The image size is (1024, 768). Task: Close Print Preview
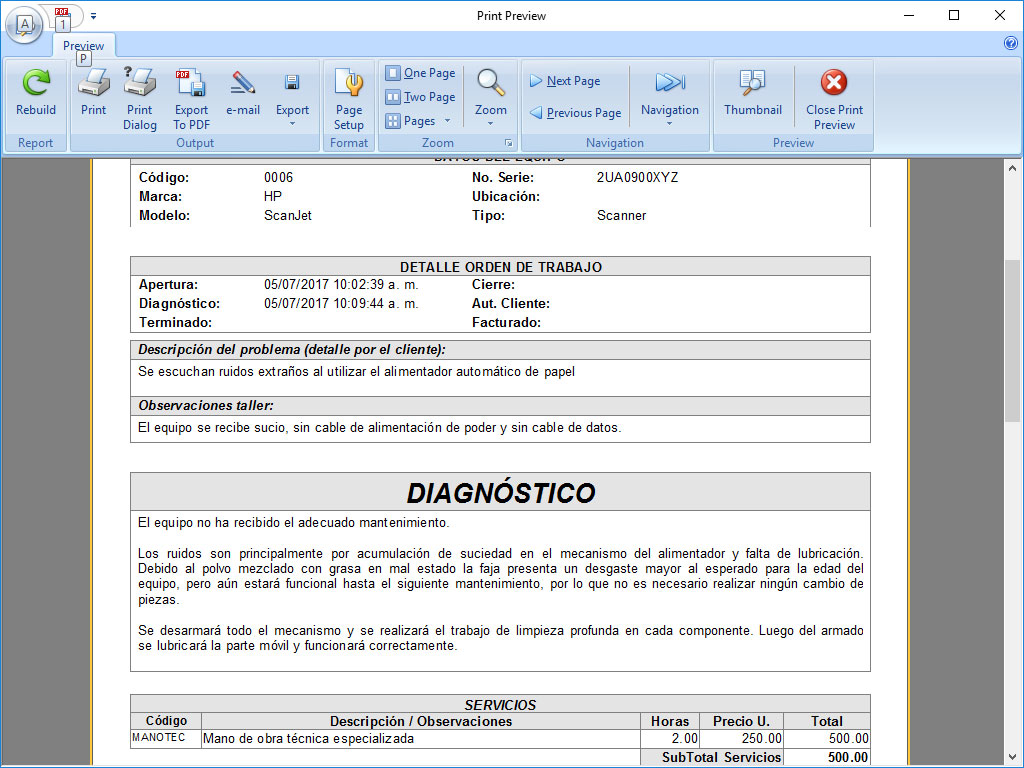pos(834,99)
